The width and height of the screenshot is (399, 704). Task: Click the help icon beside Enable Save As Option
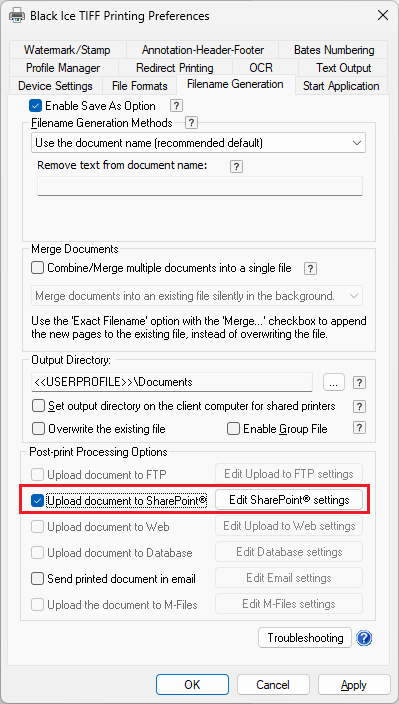click(177, 106)
